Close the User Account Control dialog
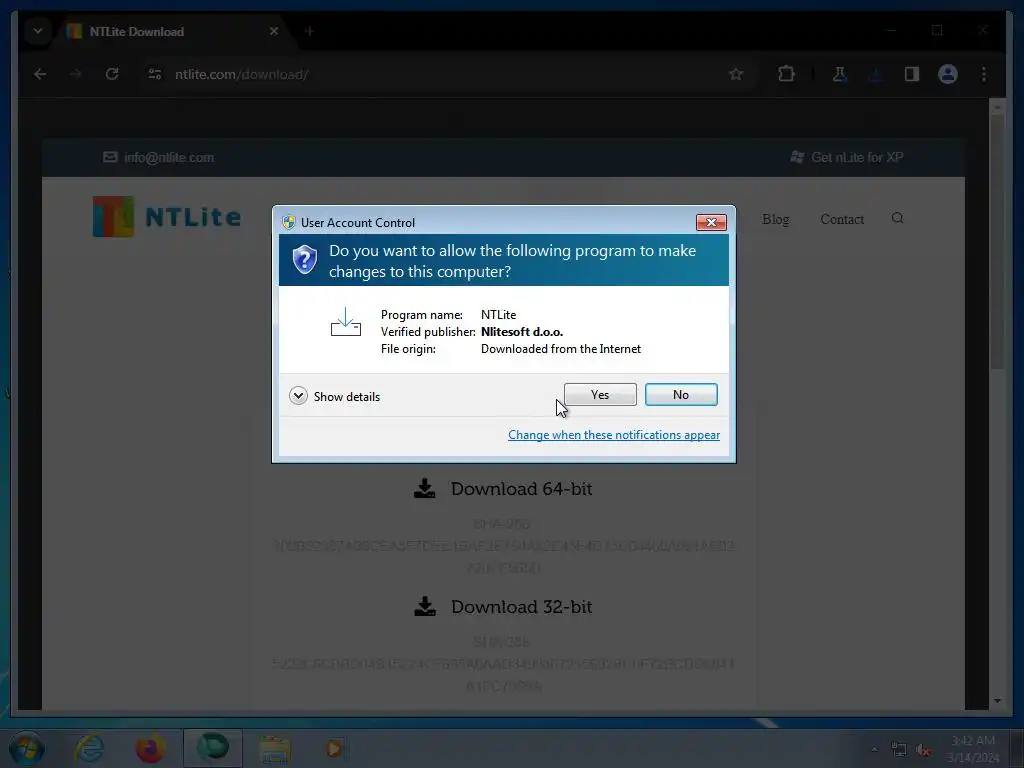This screenshot has width=1024, height=768. tap(711, 223)
